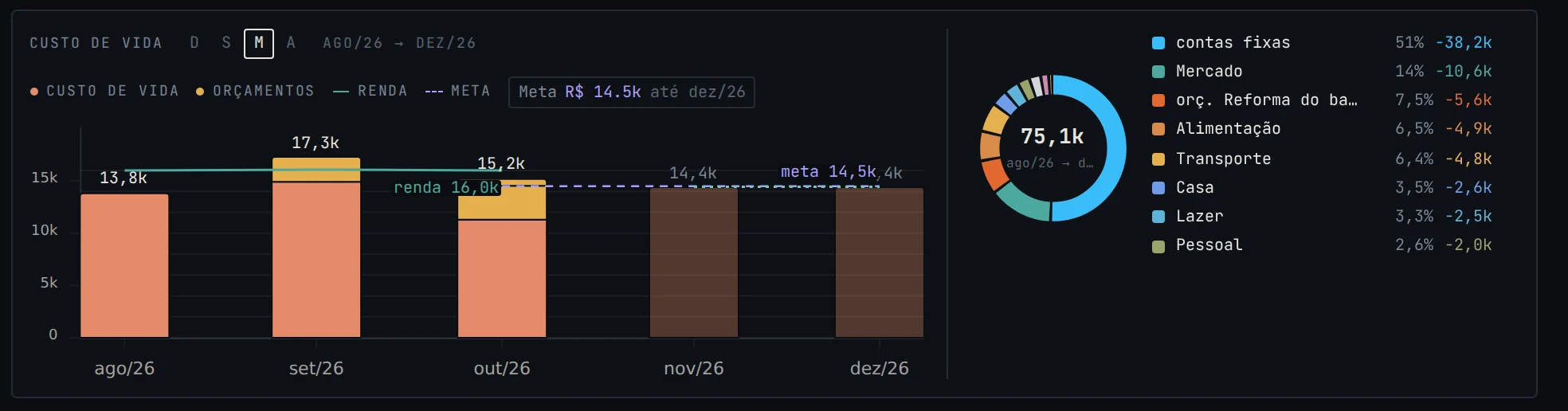Click the ago/26 axis label
This screenshot has width=1568, height=411.
coord(124,368)
